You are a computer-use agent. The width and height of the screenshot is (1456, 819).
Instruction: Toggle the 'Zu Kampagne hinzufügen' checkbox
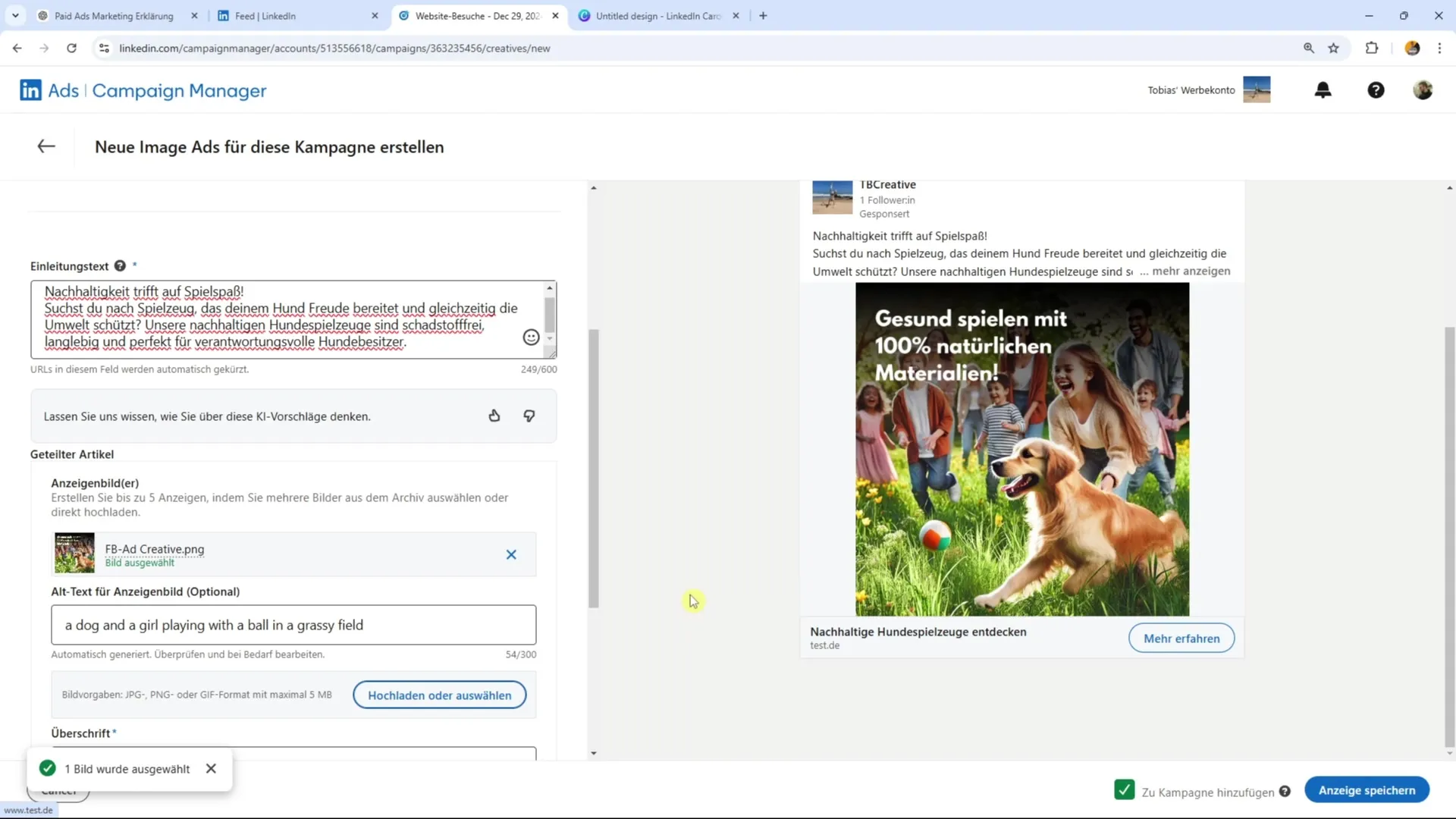[x=1125, y=789]
